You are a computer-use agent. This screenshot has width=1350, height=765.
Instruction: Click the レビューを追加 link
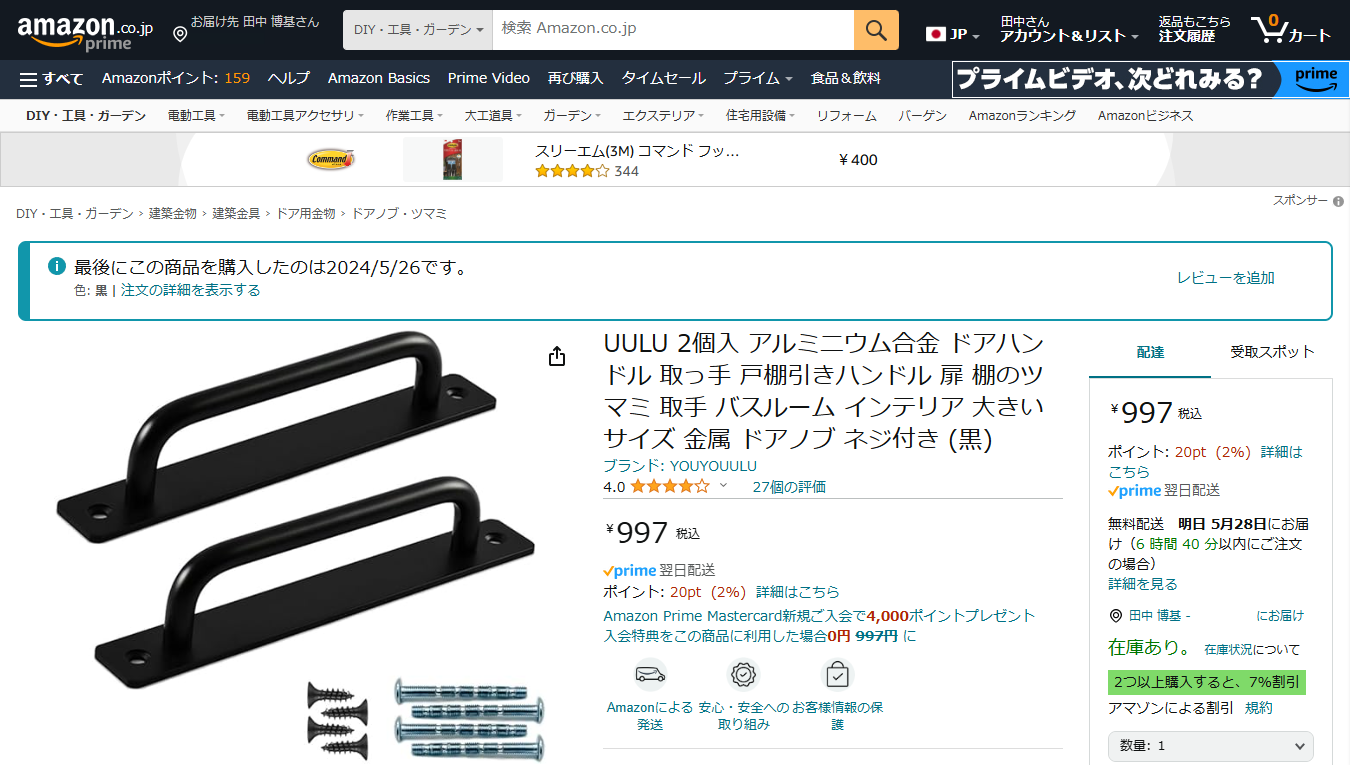tap(1226, 278)
